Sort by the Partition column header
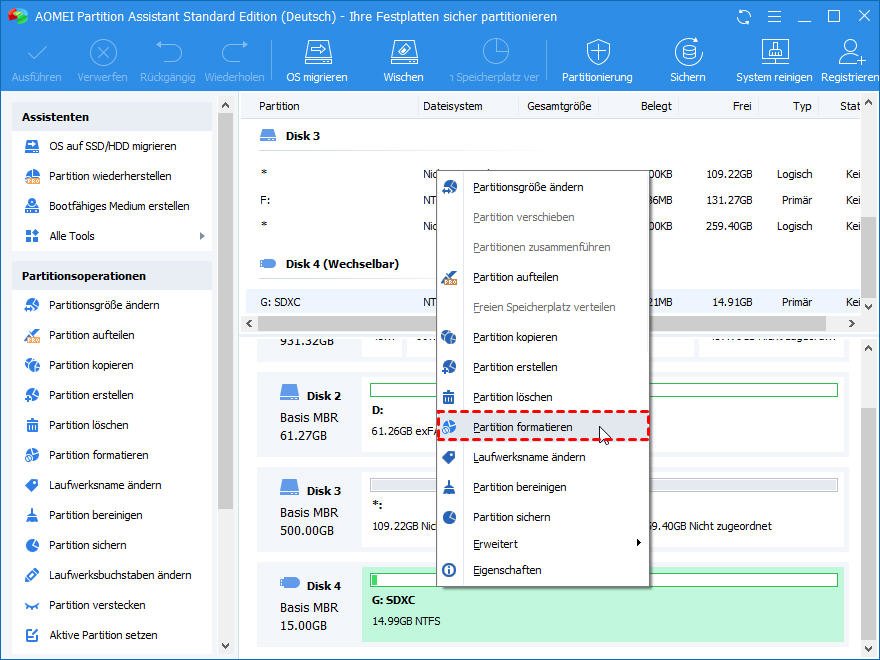The height and width of the screenshot is (660, 880). pyautogui.click(x=279, y=106)
